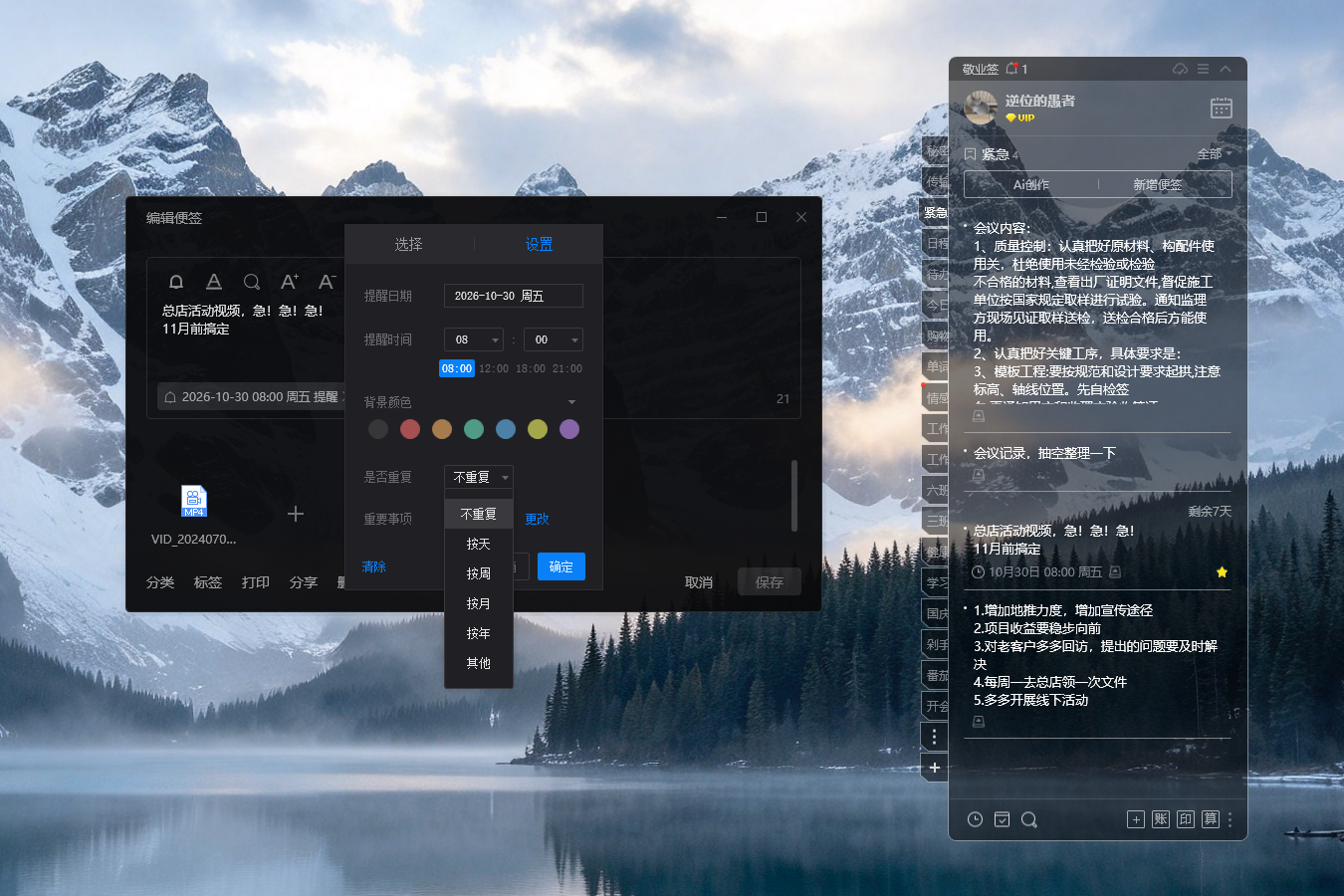Screen dimensions: 1344x896
Task: Open the 印 print tool icon
Action: pos(1186,819)
